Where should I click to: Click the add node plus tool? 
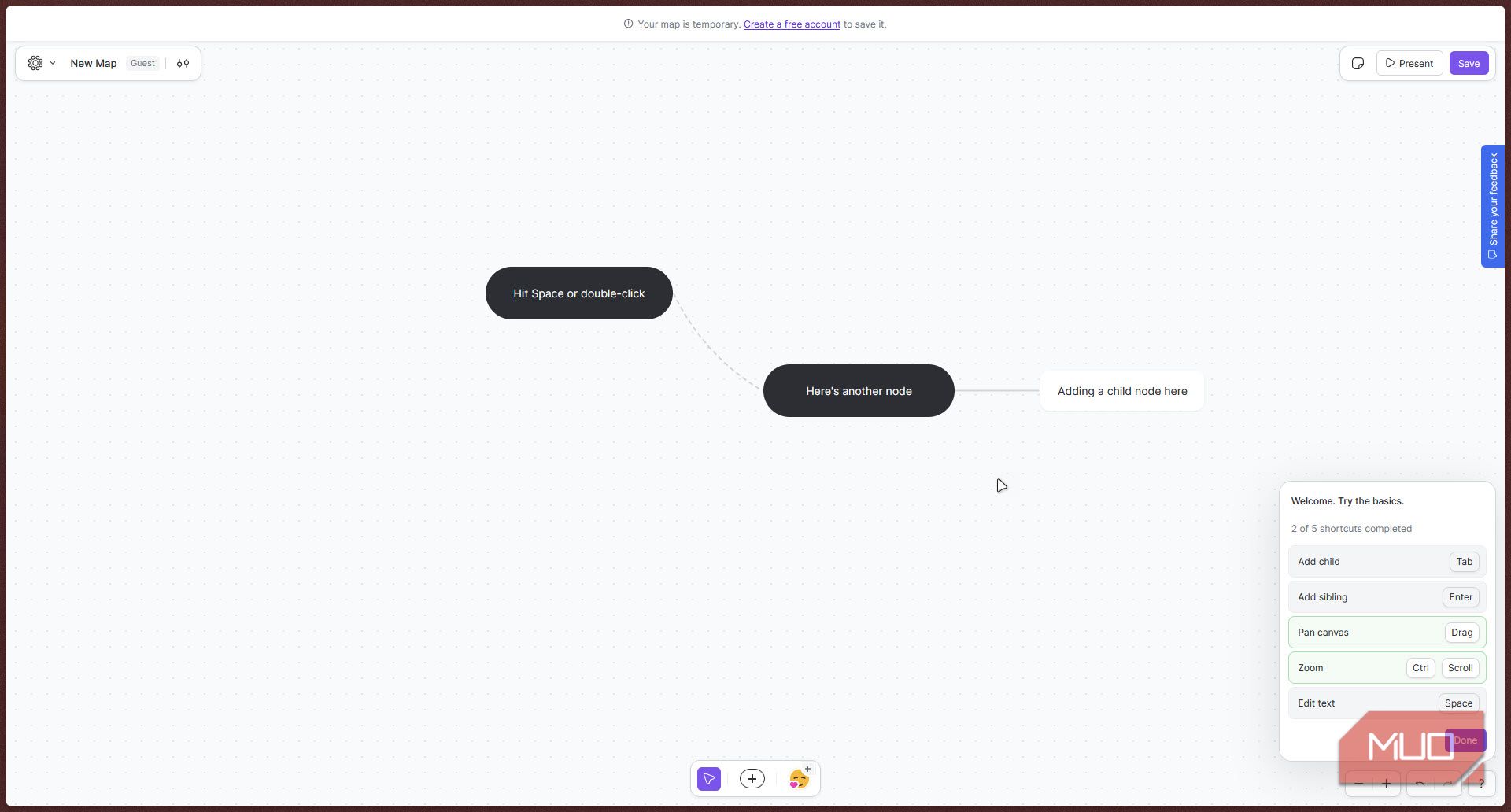(752, 778)
